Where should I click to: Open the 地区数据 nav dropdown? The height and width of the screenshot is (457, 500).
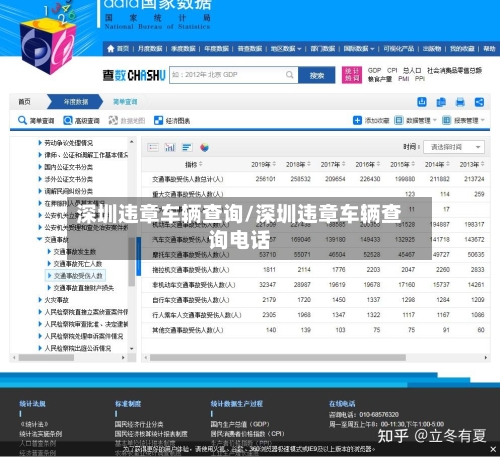click(286, 49)
